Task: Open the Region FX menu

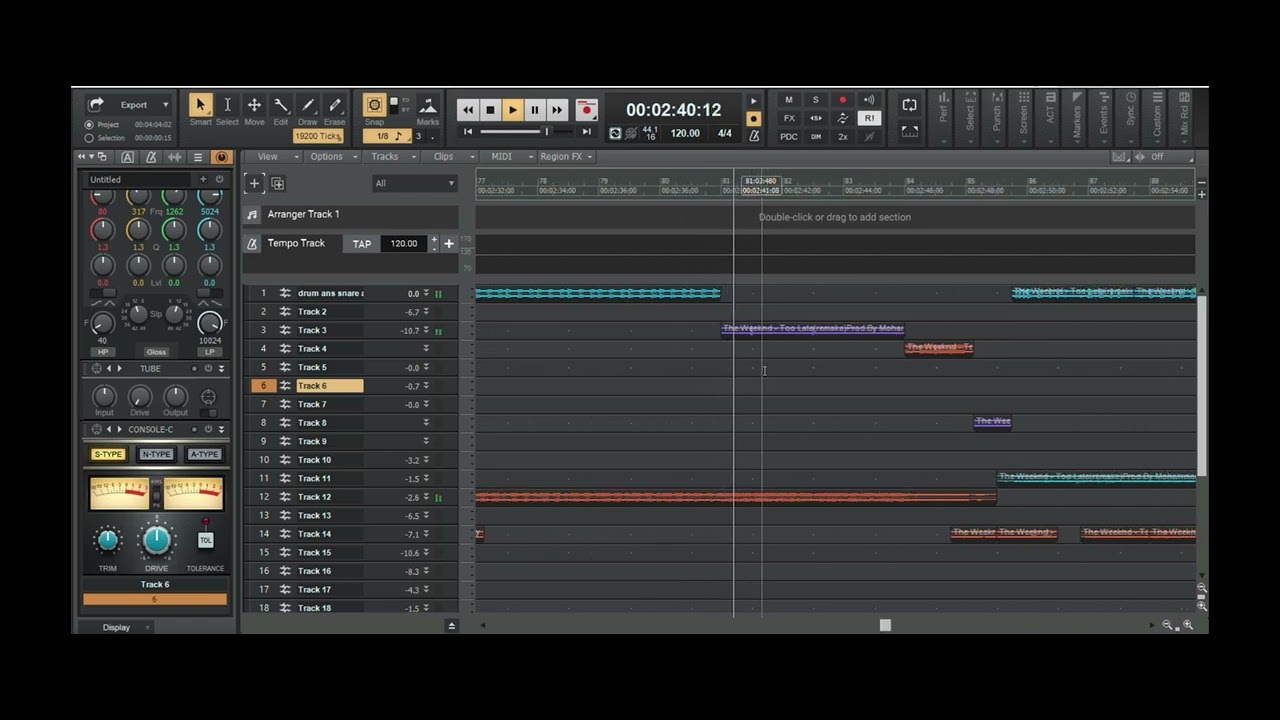Action: point(565,157)
